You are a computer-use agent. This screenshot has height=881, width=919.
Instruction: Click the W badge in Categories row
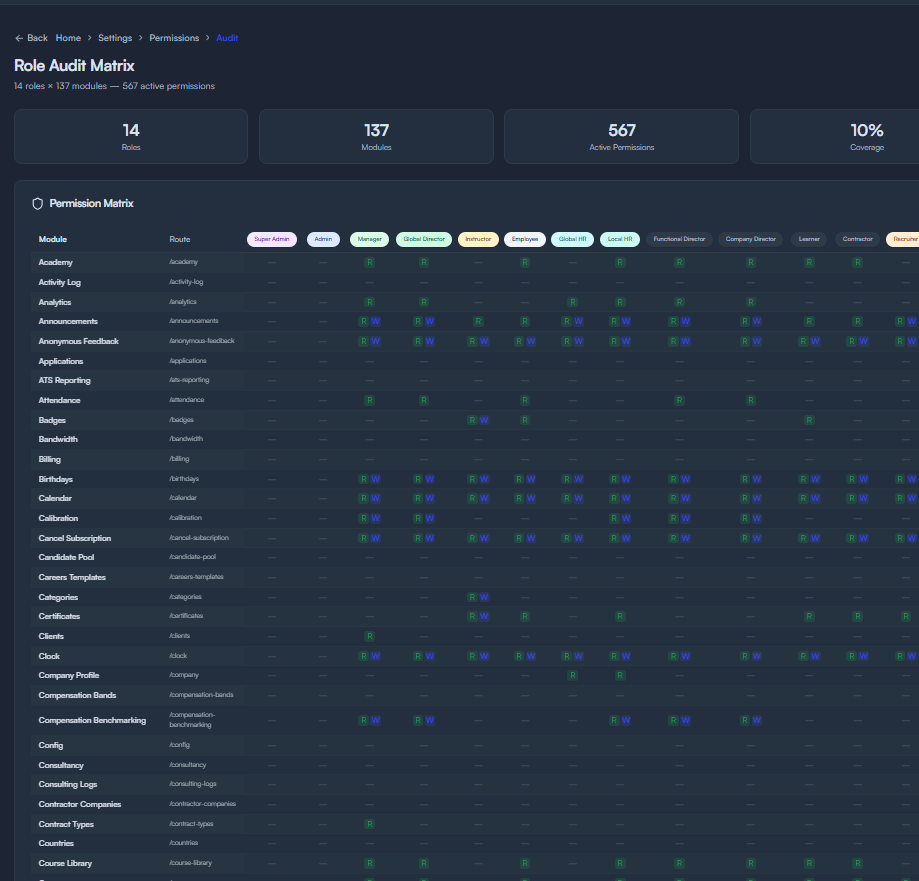tap(484, 597)
